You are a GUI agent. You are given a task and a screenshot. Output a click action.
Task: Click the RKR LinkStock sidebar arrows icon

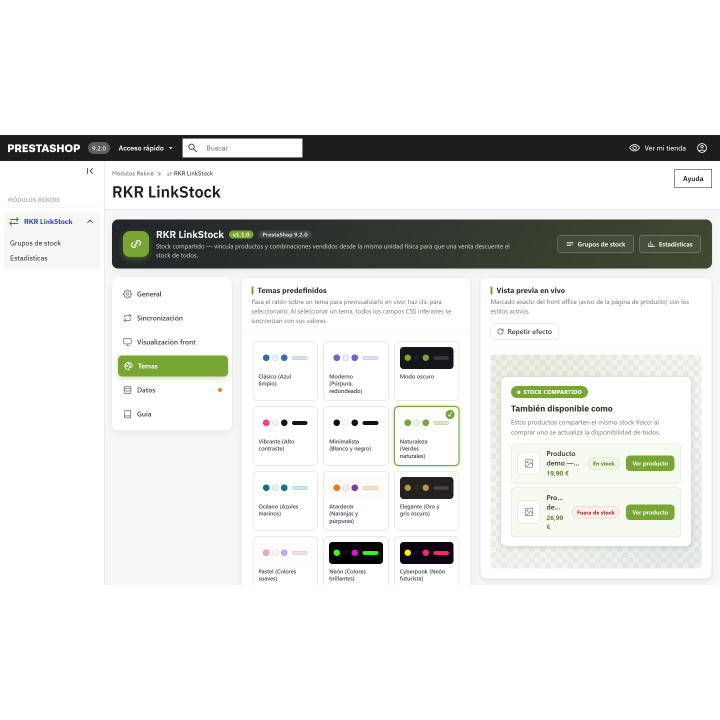coord(14,221)
